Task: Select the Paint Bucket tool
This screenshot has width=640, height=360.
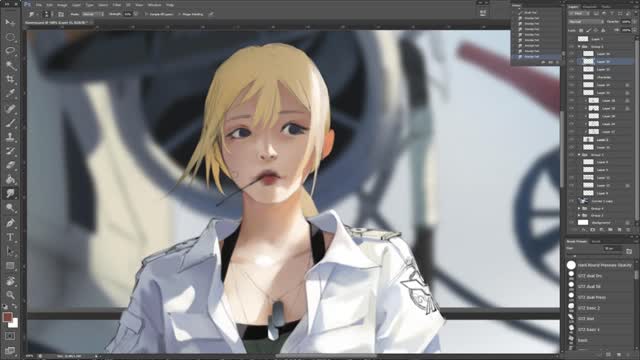Action: pos(10,180)
